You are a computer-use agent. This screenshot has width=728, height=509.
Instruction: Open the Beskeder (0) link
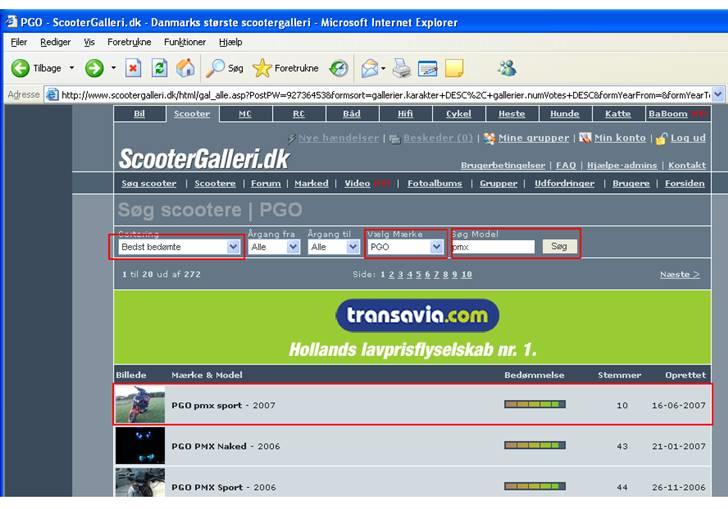click(x=438, y=138)
